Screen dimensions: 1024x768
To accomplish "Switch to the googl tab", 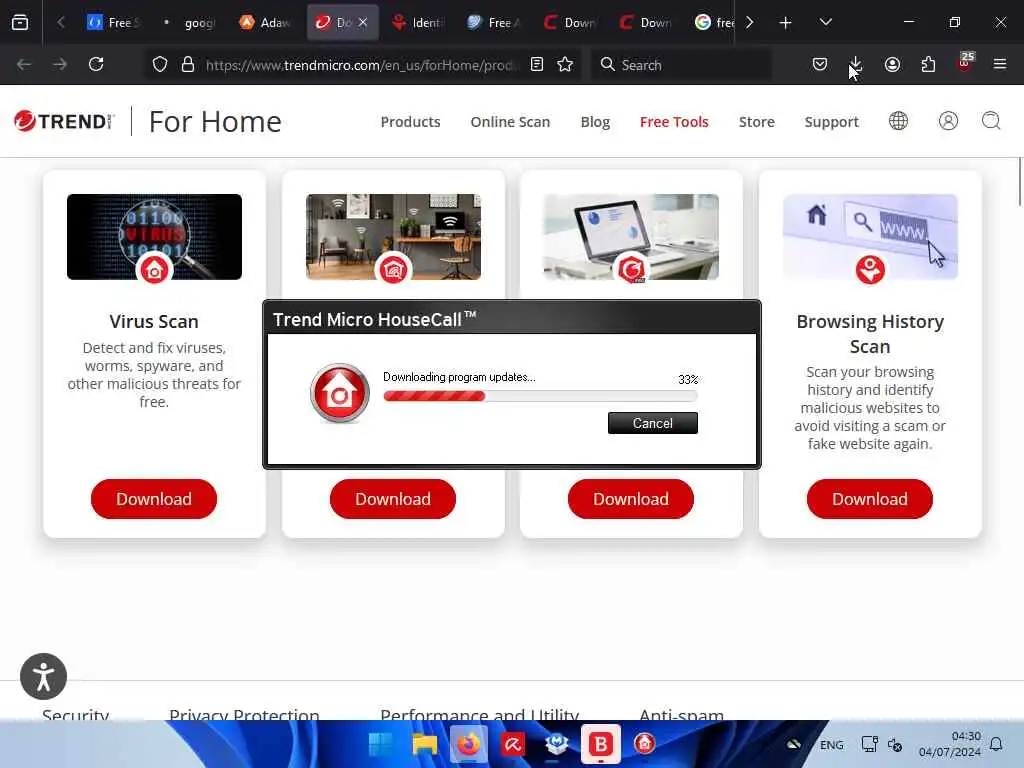I will tap(191, 23).
